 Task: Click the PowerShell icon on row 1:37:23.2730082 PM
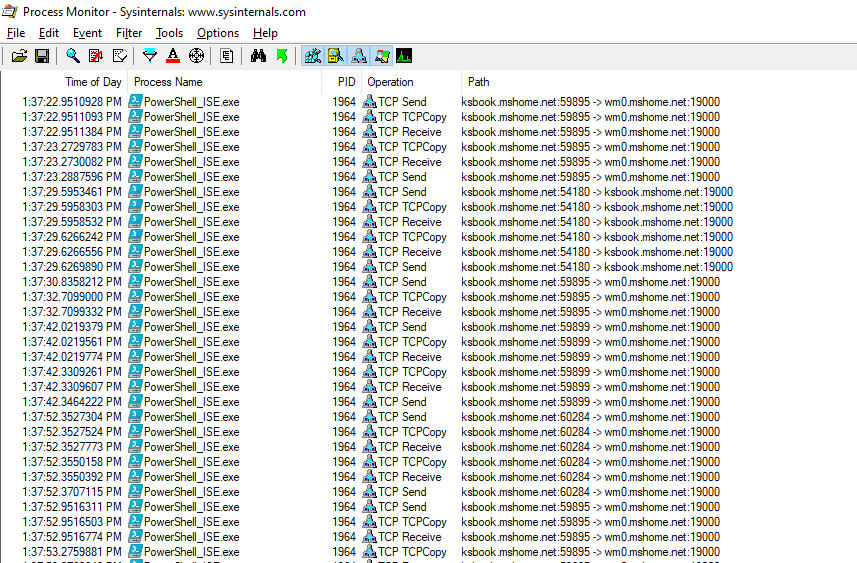(136, 162)
